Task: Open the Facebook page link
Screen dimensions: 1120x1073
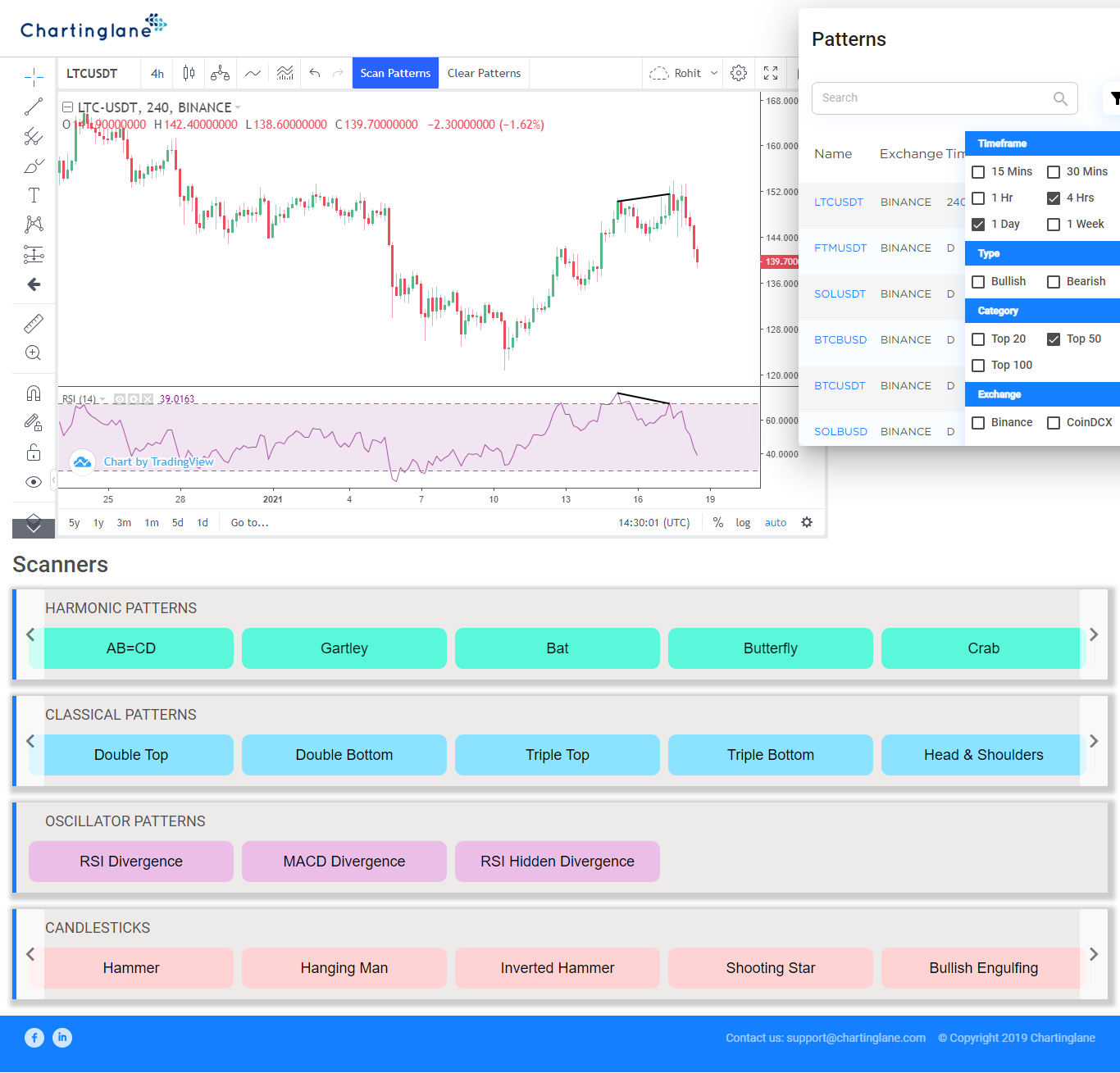Action: coord(34,1038)
